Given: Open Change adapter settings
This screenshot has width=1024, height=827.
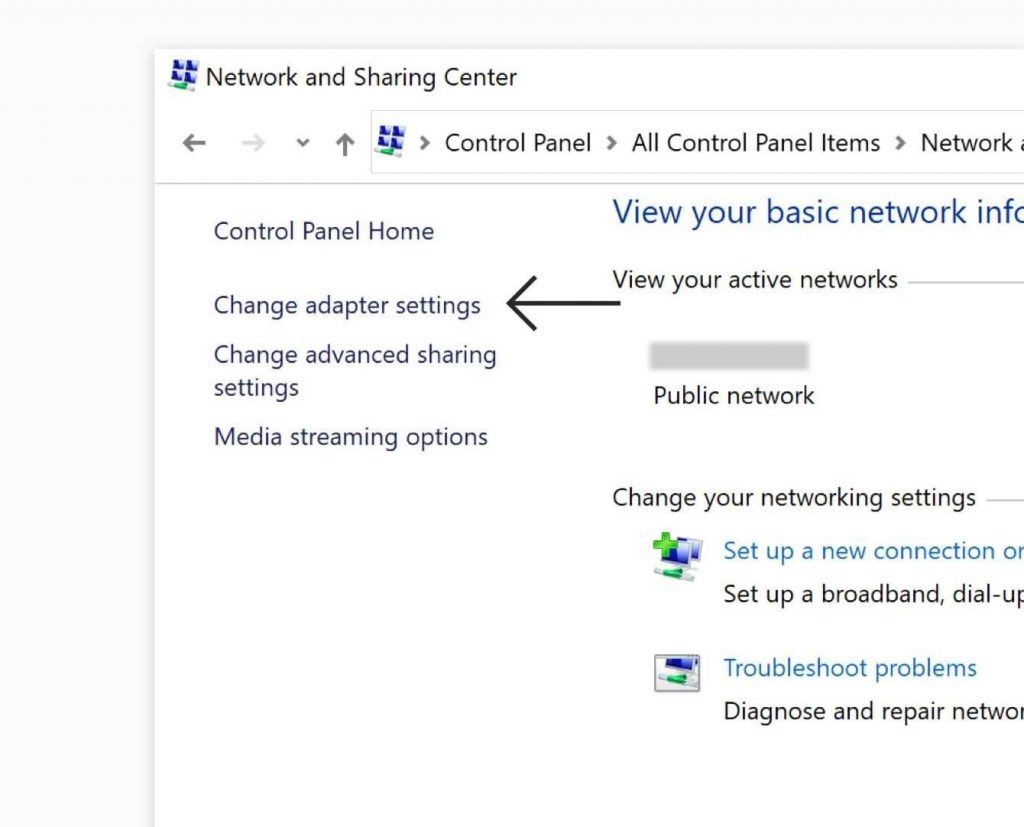Looking at the screenshot, I should 347,305.
